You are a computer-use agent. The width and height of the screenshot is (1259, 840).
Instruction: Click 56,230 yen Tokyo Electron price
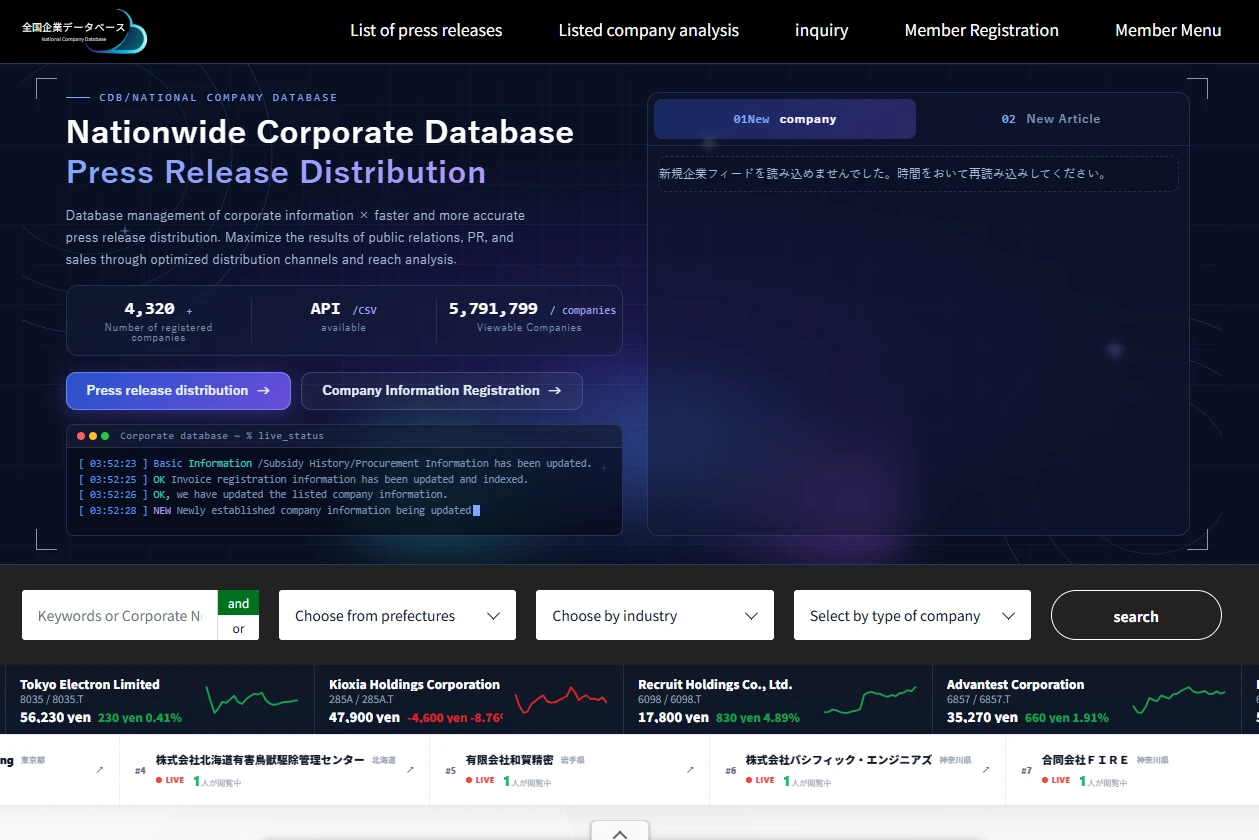[x=55, y=718]
